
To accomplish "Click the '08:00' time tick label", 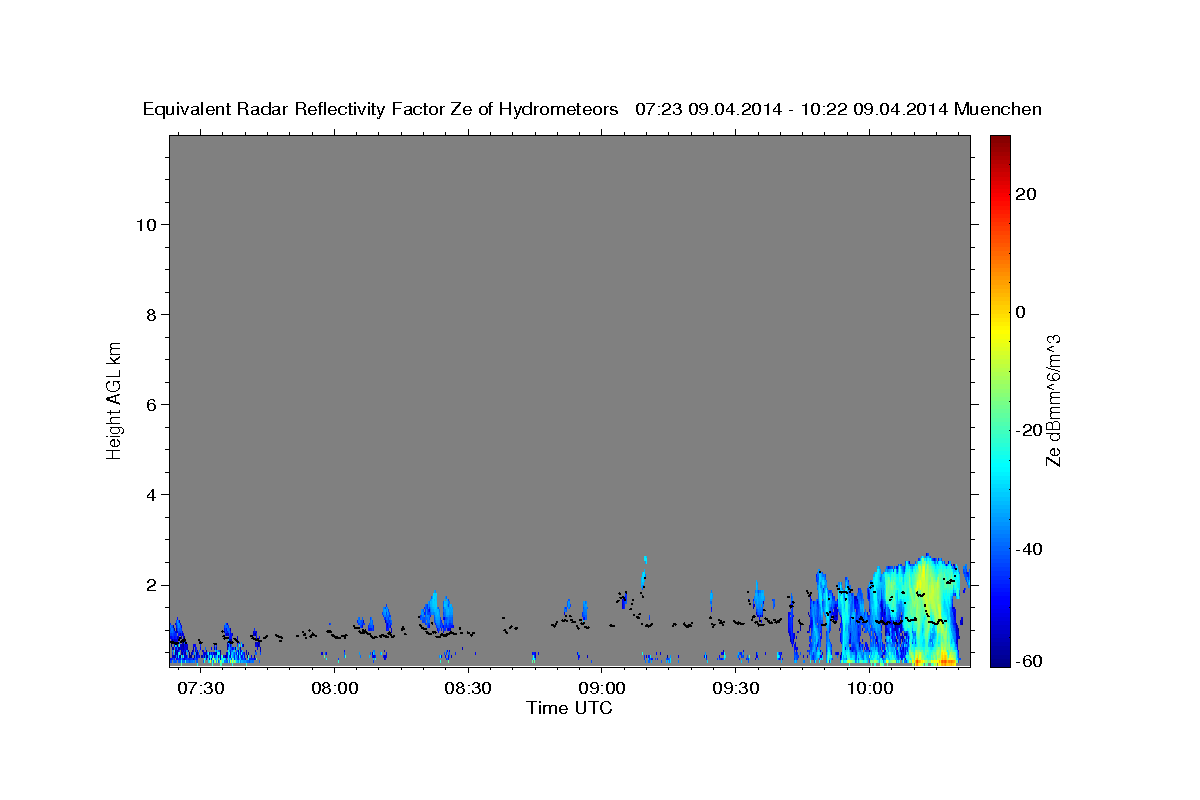I will pos(335,689).
